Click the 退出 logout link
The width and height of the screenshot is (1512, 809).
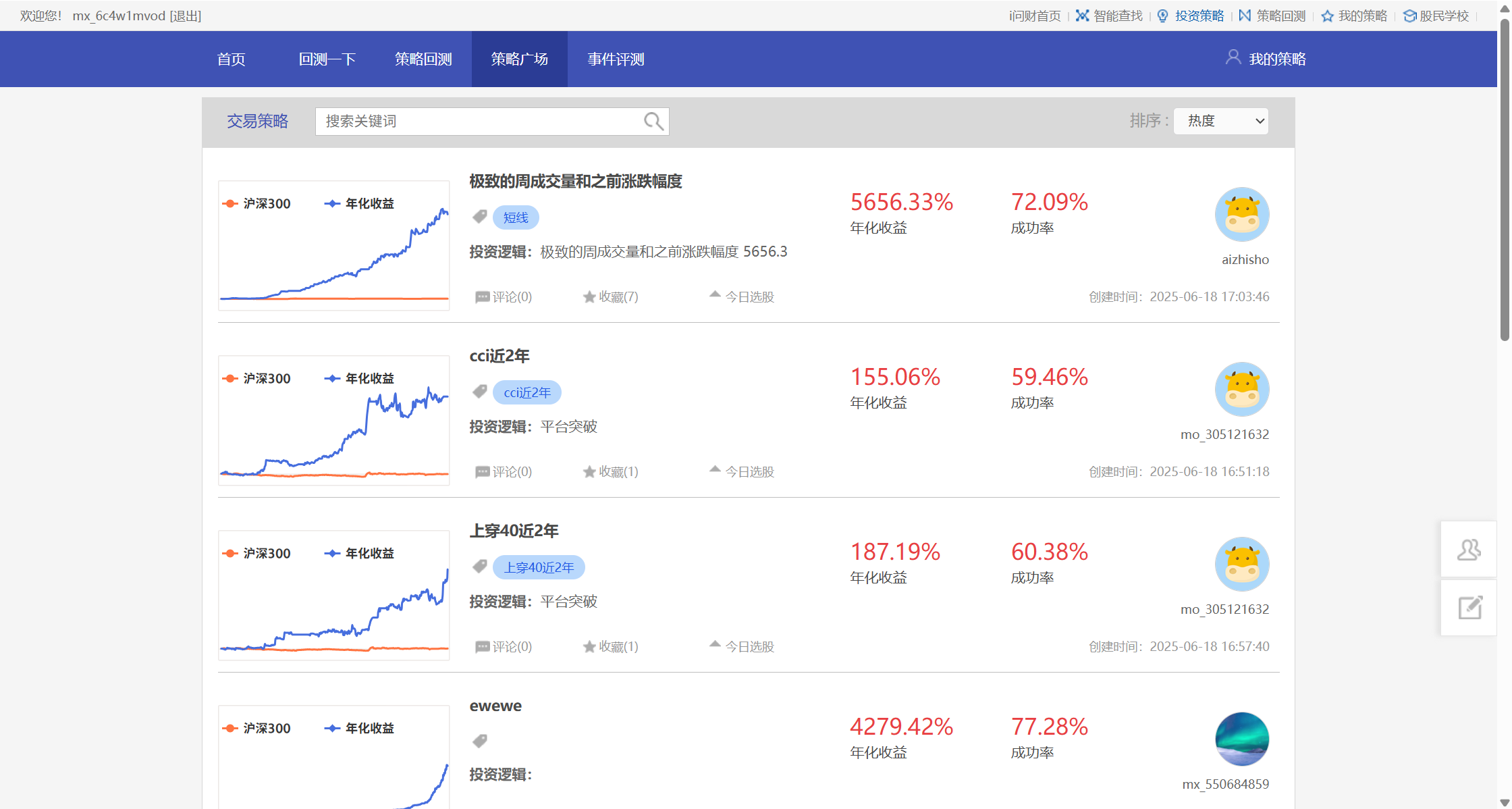pos(186,16)
